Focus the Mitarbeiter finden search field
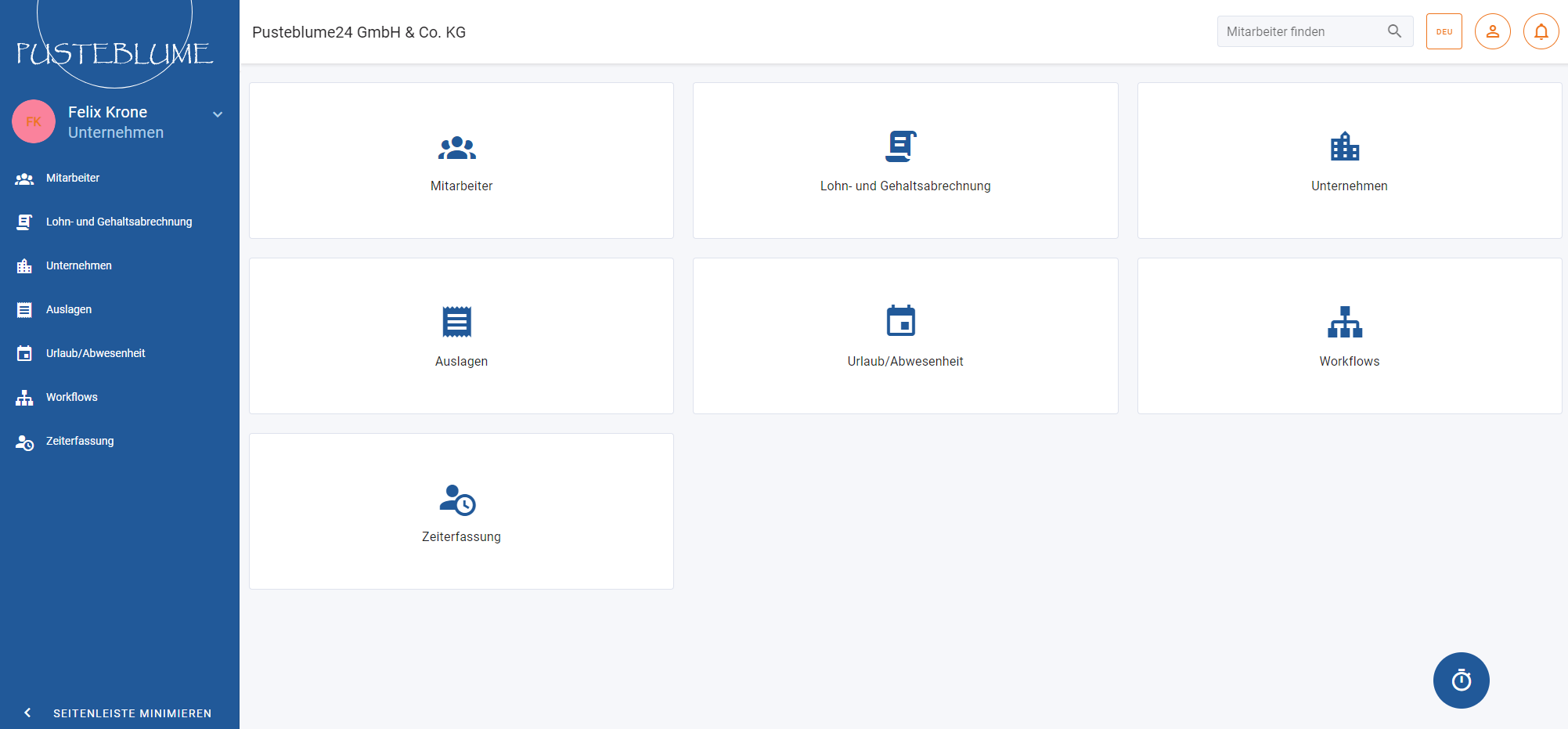 click(x=1315, y=31)
